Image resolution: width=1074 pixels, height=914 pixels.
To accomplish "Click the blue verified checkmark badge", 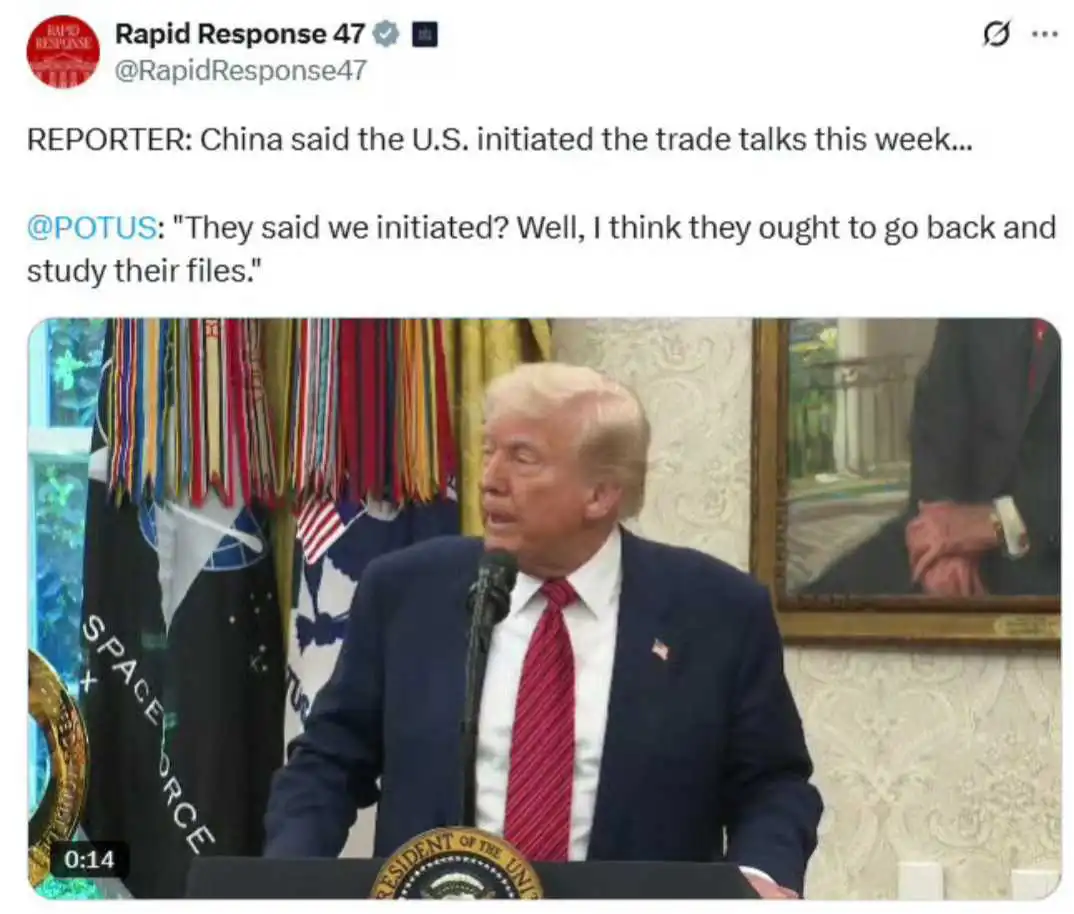I will click(x=387, y=34).
